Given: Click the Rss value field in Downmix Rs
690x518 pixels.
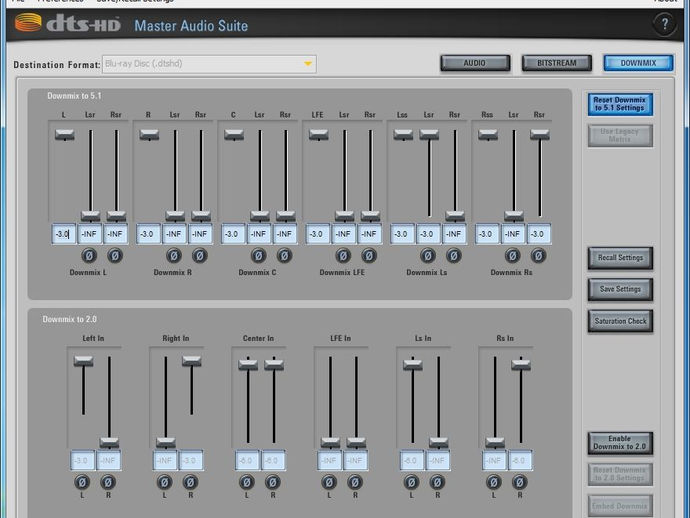Looking at the screenshot, I should (487, 234).
